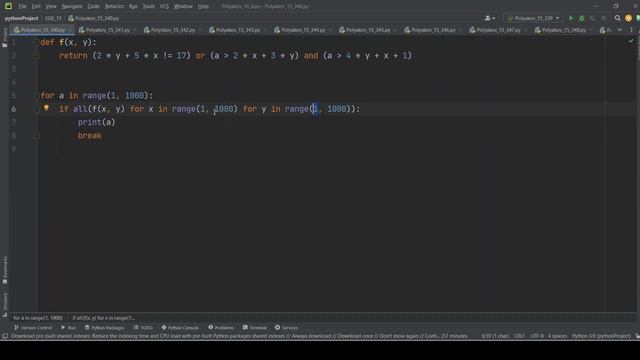The width and height of the screenshot is (640, 360).
Task: Switch to the Polyakov_15_343.py editor tab
Action: pyautogui.click(x=238, y=30)
